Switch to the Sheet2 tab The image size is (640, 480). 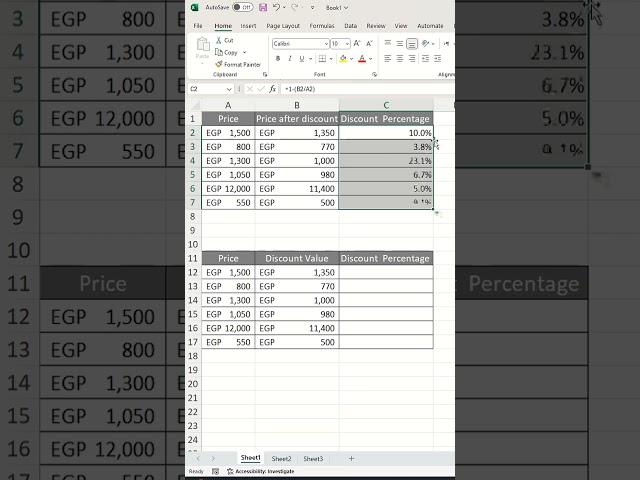tap(281, 458)
